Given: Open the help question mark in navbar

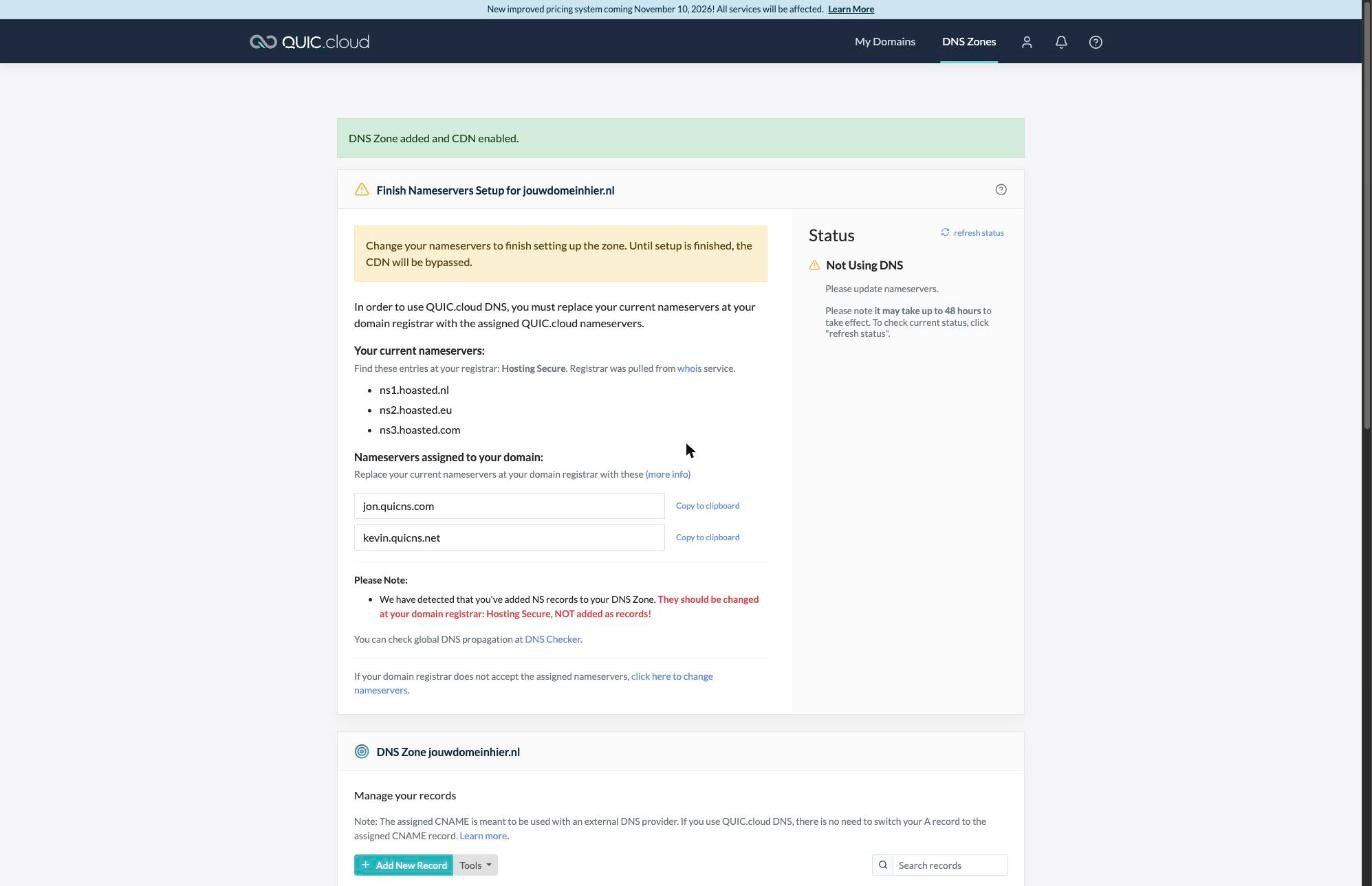Looking at the screenshot, I should tap(1096, 42).
